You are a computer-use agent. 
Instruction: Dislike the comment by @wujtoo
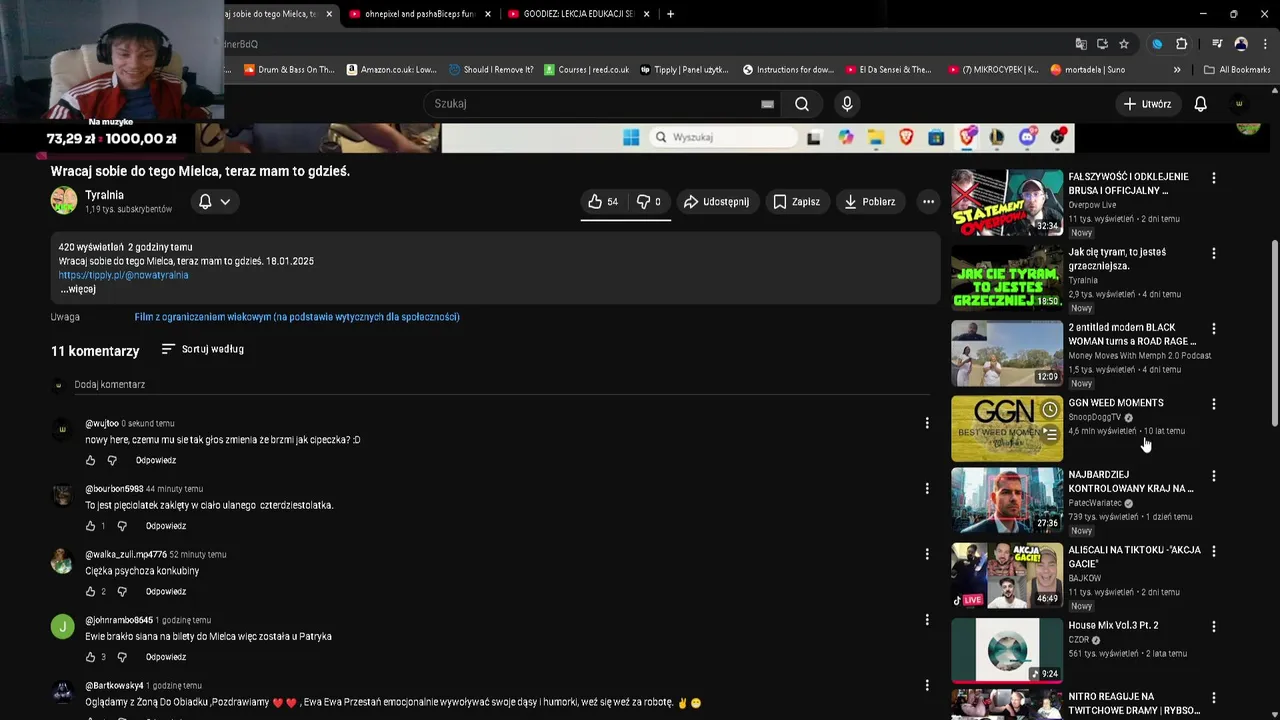click(112, 460)
